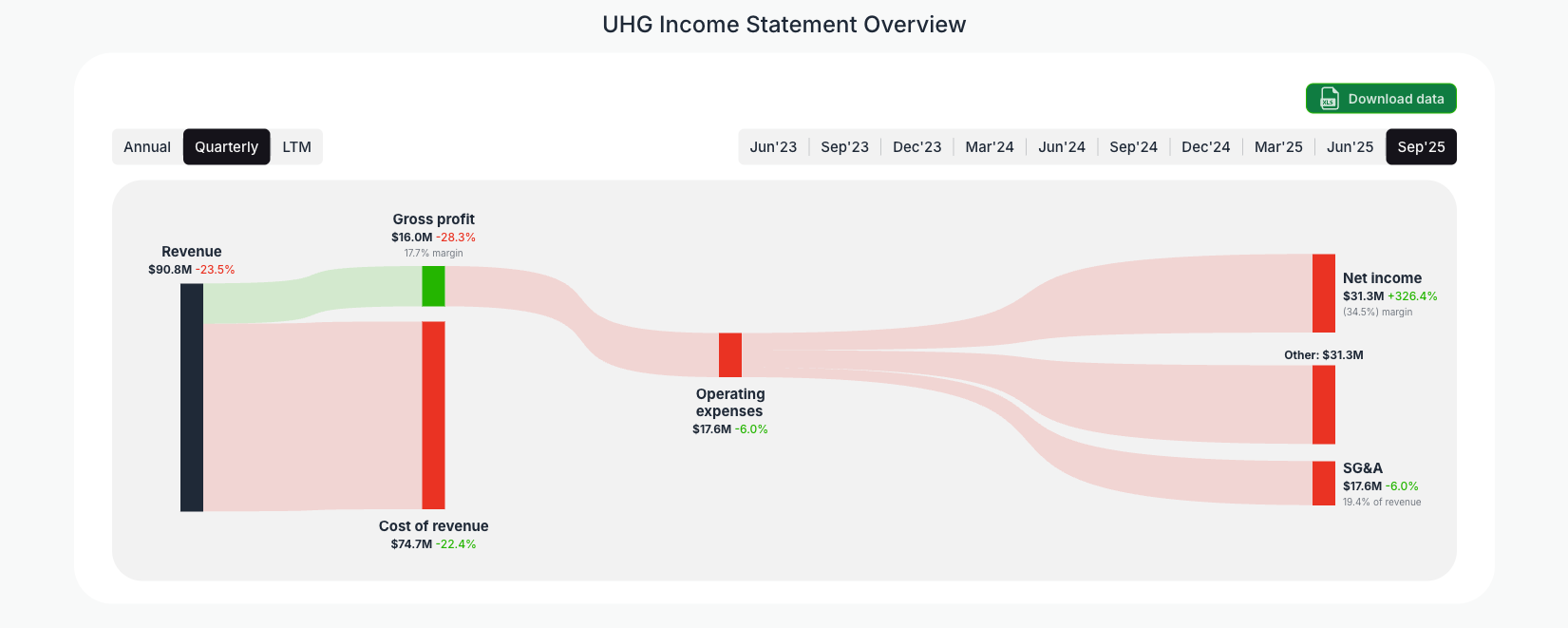Choose the Mar'25 quarter

click(1277, 146)
